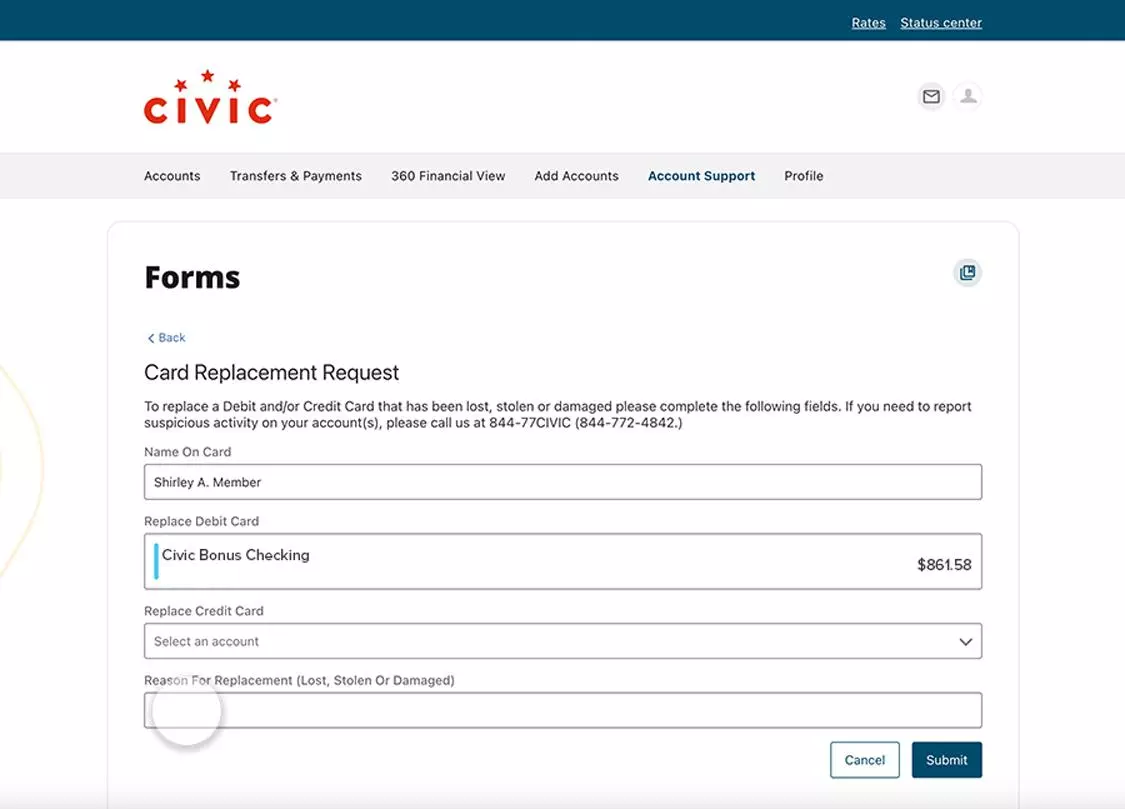Open the Add Accounts menu item
This screenshot has height=809, width=1125.
(x=576, y=176)
